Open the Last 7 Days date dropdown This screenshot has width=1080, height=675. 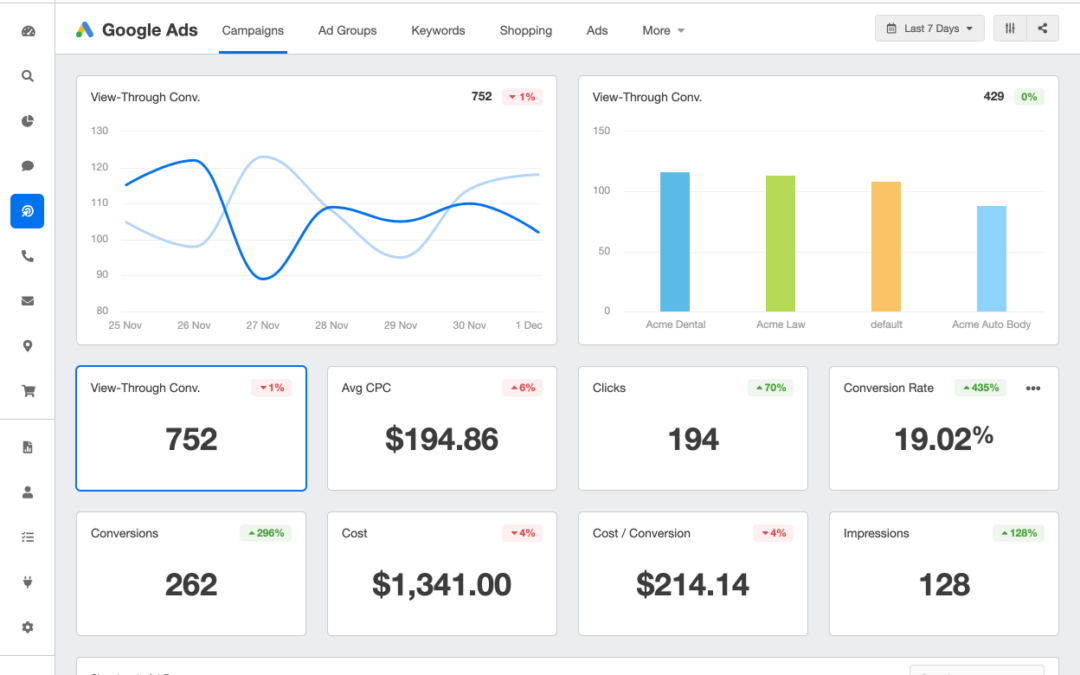(929, 29)
